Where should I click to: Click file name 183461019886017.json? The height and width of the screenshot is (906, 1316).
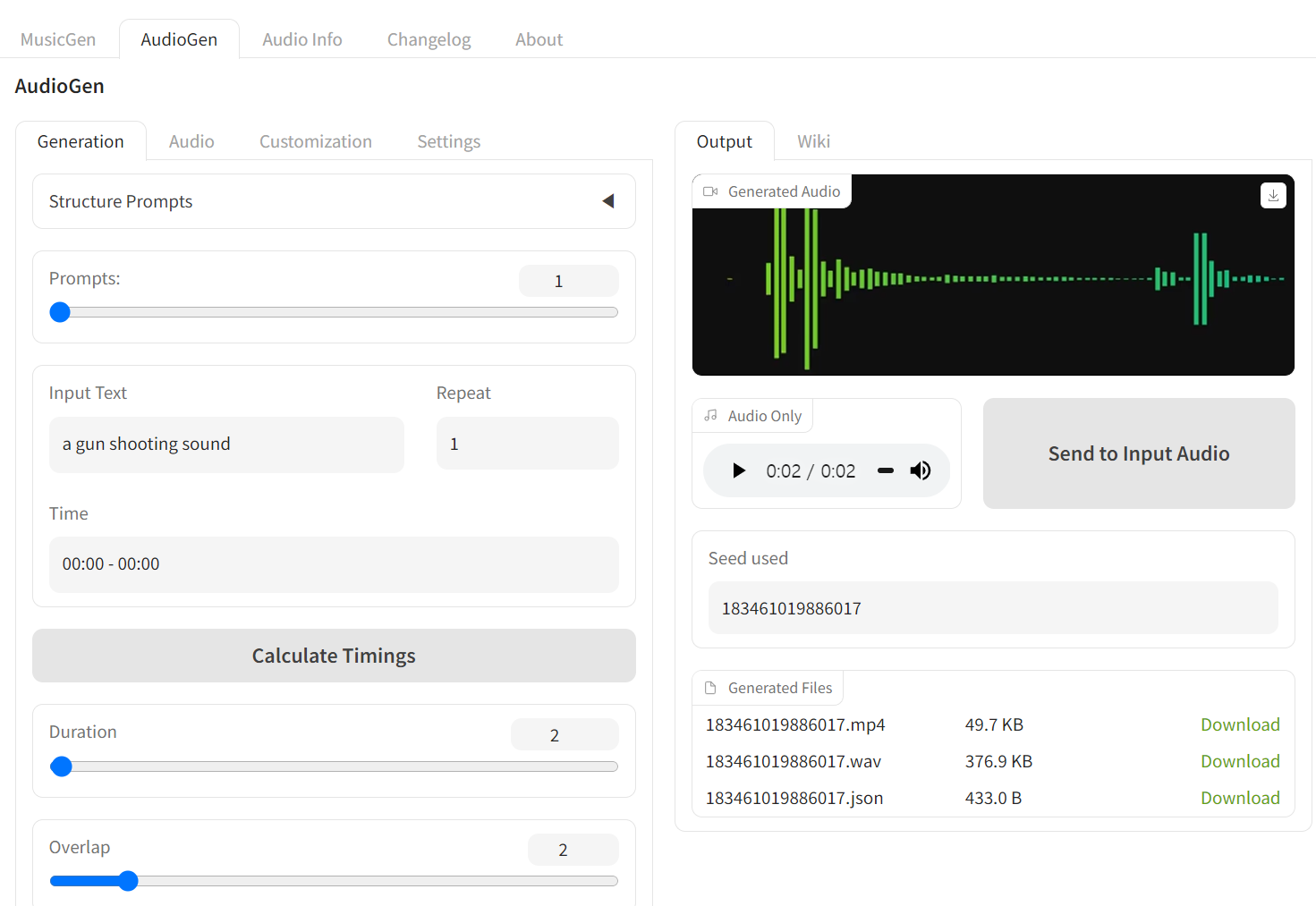(x=794, y=798)
